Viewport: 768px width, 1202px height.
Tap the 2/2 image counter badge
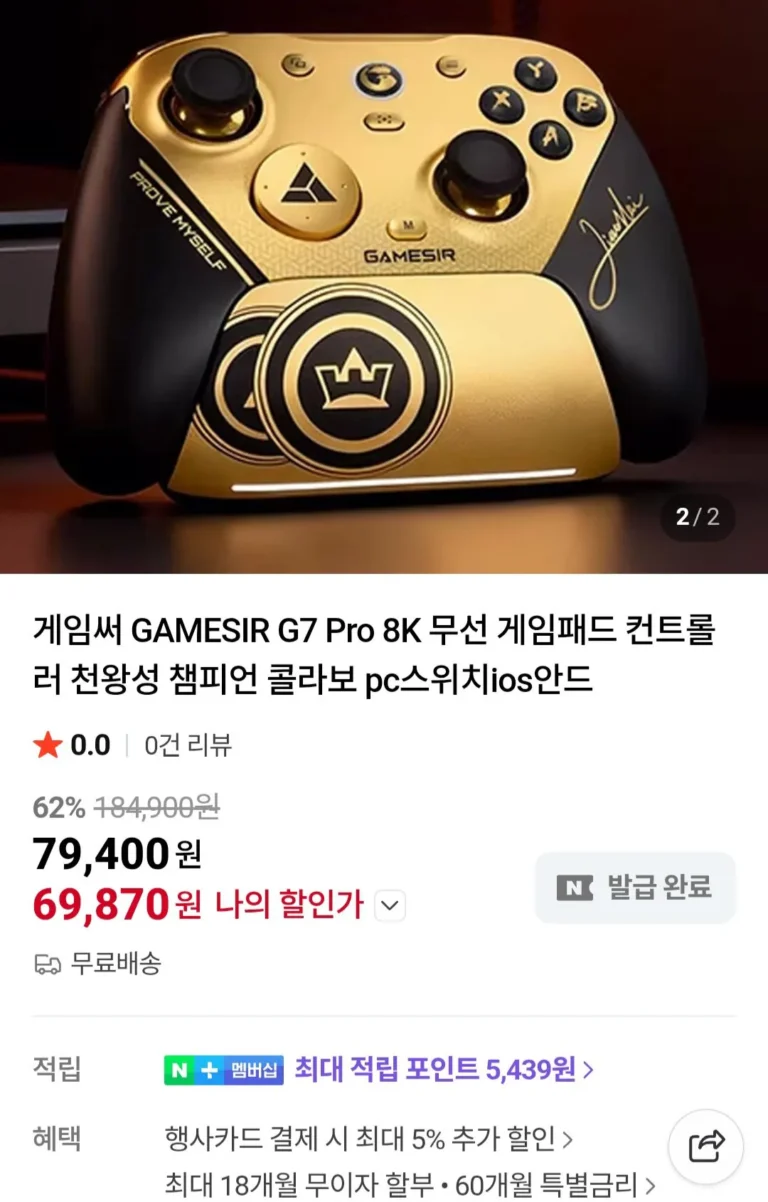697,517
